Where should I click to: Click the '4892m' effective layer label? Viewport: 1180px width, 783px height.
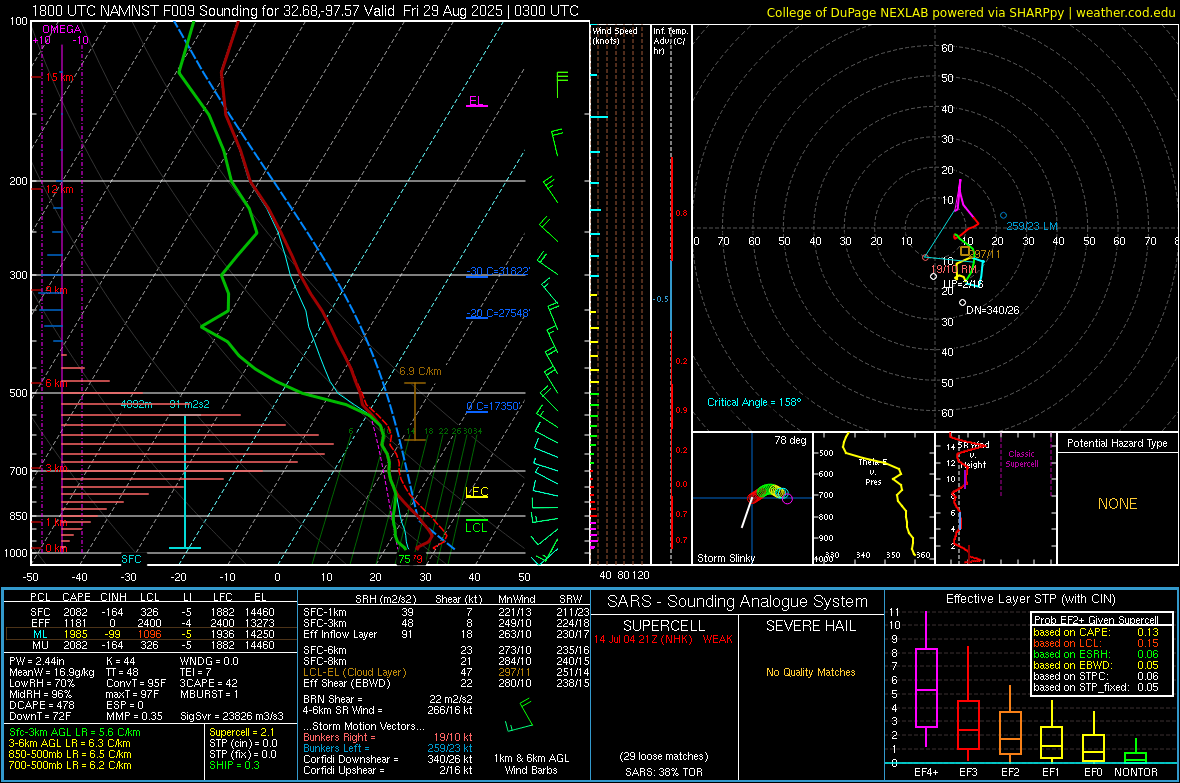pyautogui.click(x=137, y=404)
